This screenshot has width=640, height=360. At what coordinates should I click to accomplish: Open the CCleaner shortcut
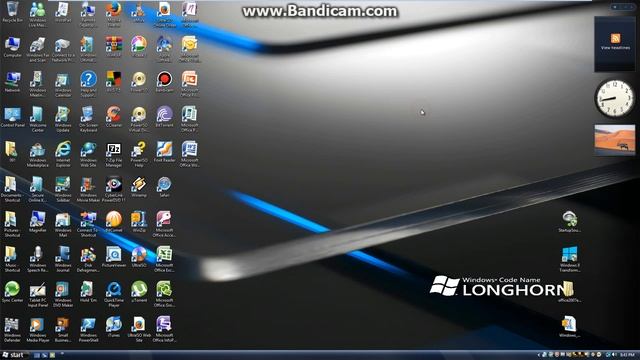113,117
